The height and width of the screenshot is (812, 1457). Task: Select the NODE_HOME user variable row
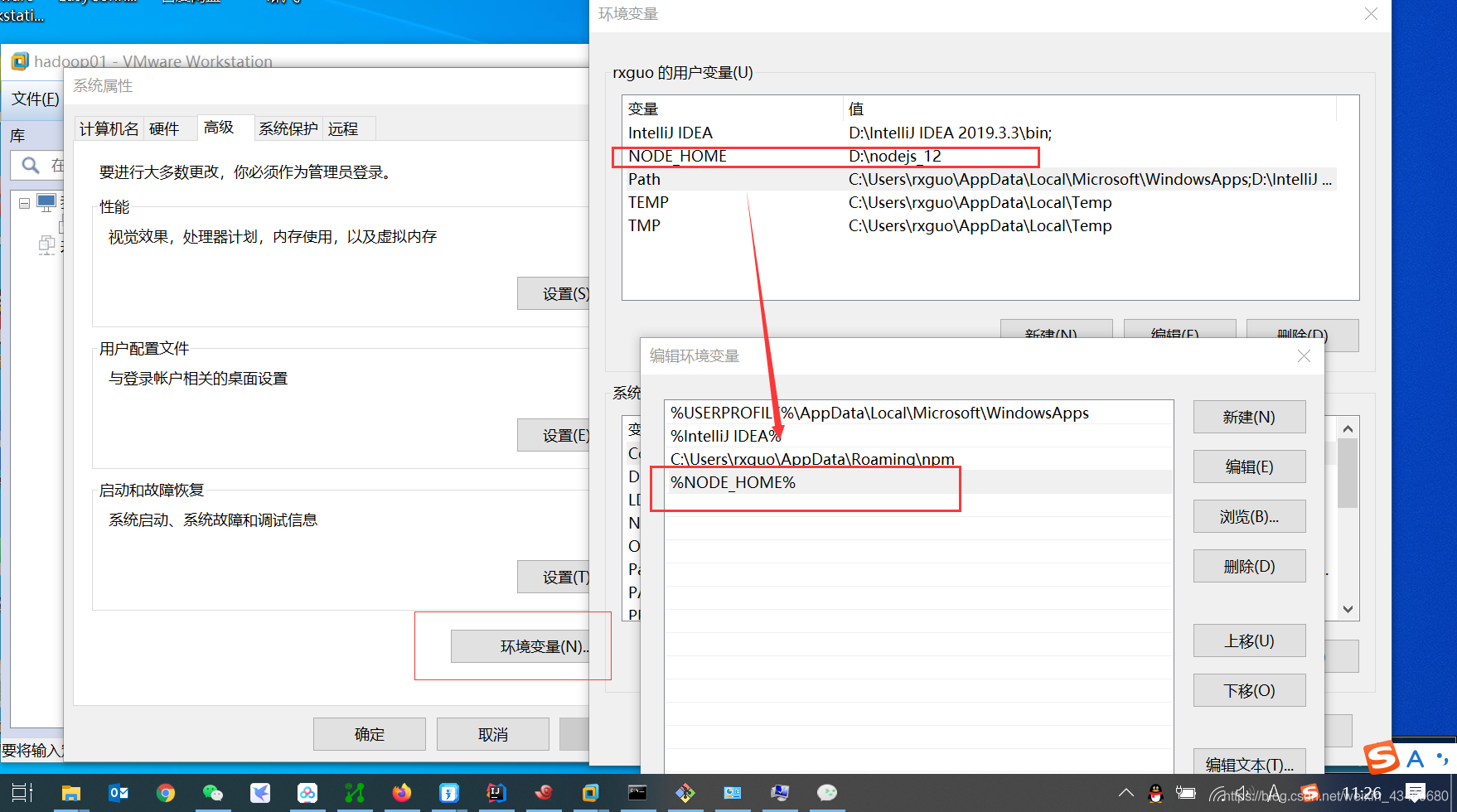click(x=980, y=156)
